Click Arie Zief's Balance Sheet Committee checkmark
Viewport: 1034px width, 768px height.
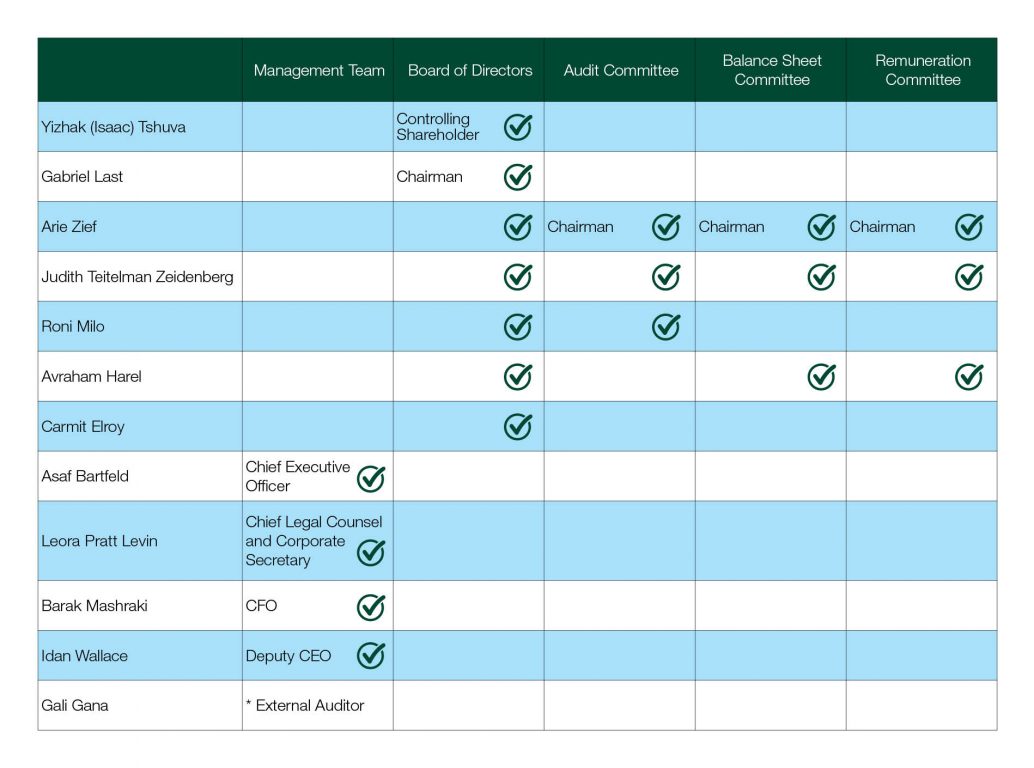point(822,226)
